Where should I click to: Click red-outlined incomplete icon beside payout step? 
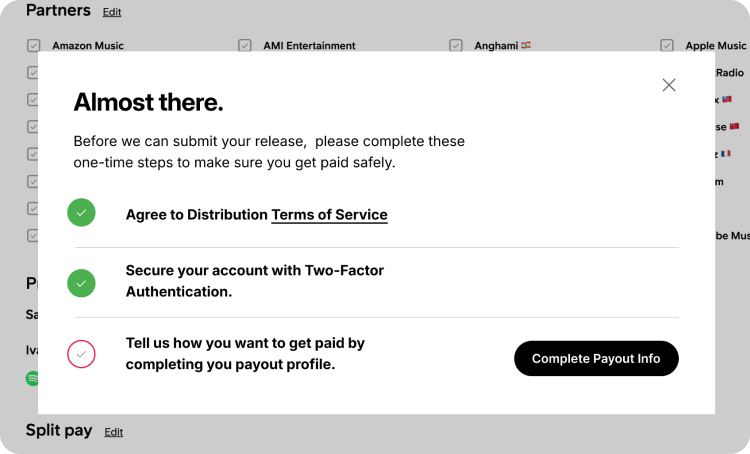click(81, 354)
